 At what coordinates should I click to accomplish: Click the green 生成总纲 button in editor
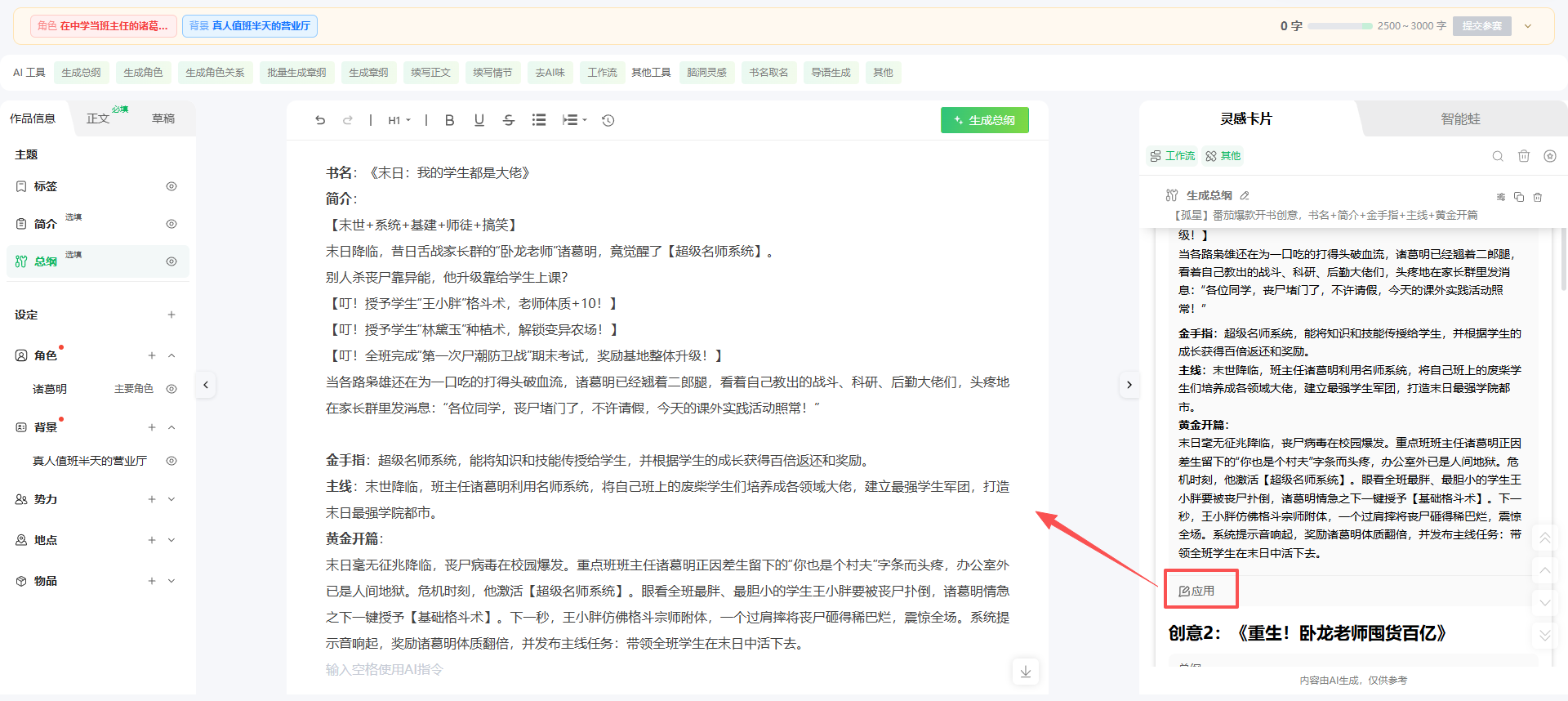(x=985, y=120)
